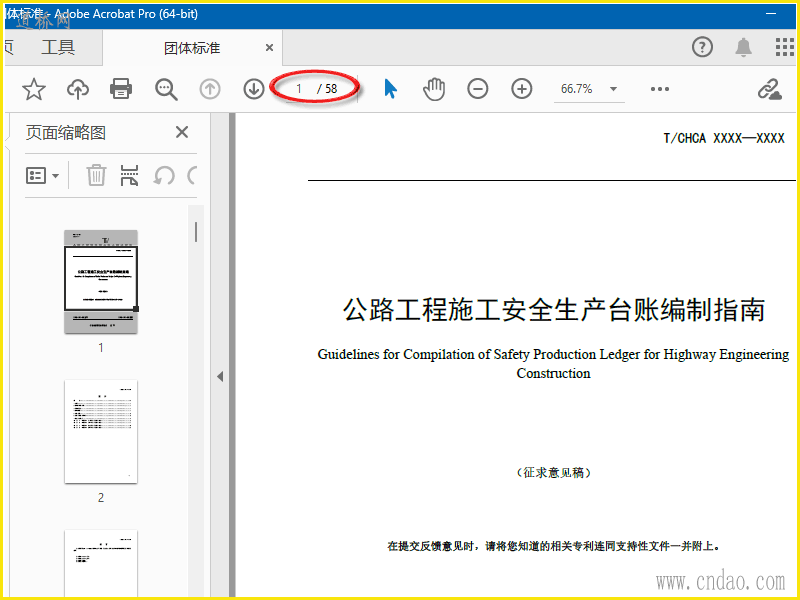The height and width of the screenshot is (600, 800).
Task: Select page 2 thumbnail
Action: coord(101,432)
